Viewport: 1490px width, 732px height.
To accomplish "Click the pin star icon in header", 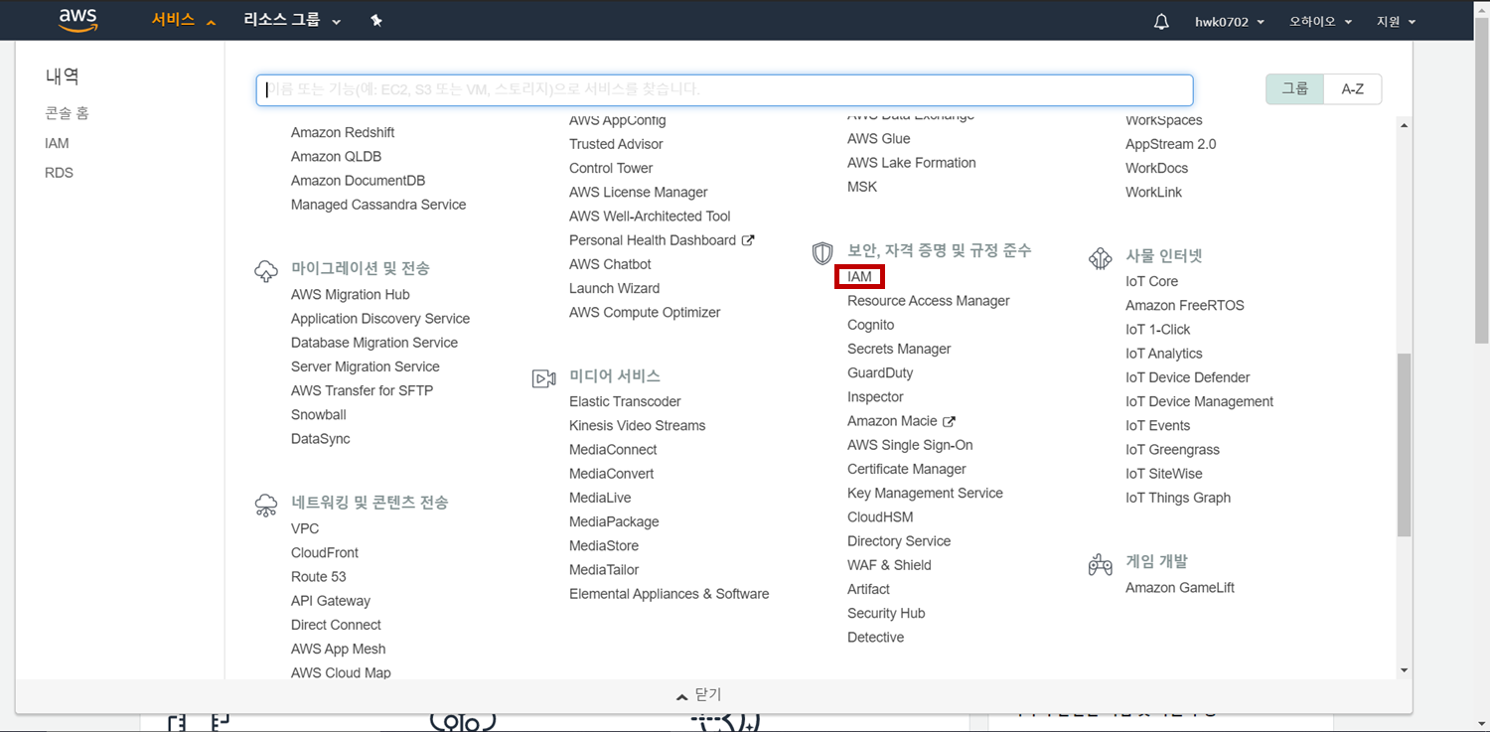I will 376,21.
